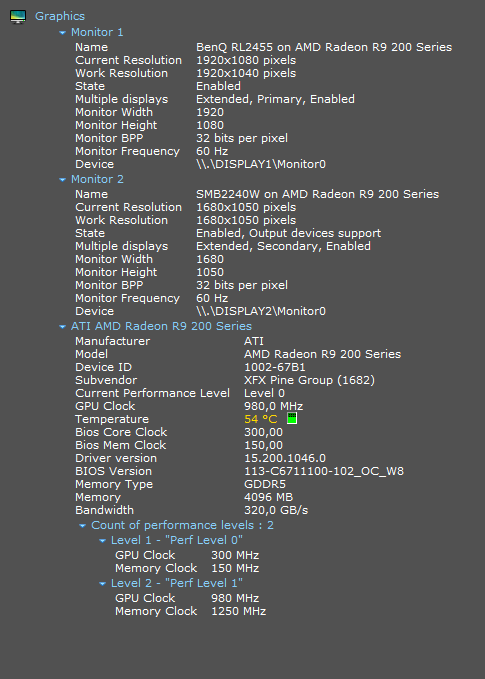485x679 pixels.
Task: Click BIOS Version "113-C6711100-102_OC_W8"
Action: pos(324,471)
